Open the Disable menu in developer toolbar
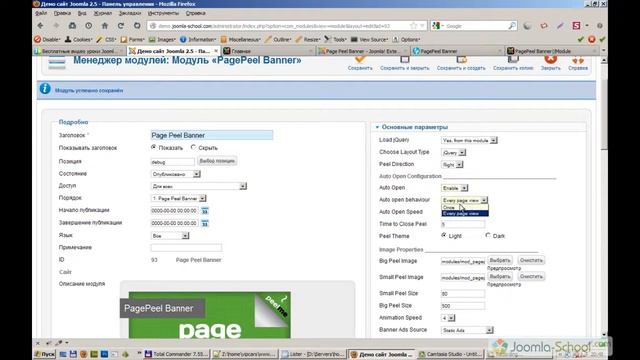Image resolution: width=640 pixels, height=360 pixels. coord(47,40)
